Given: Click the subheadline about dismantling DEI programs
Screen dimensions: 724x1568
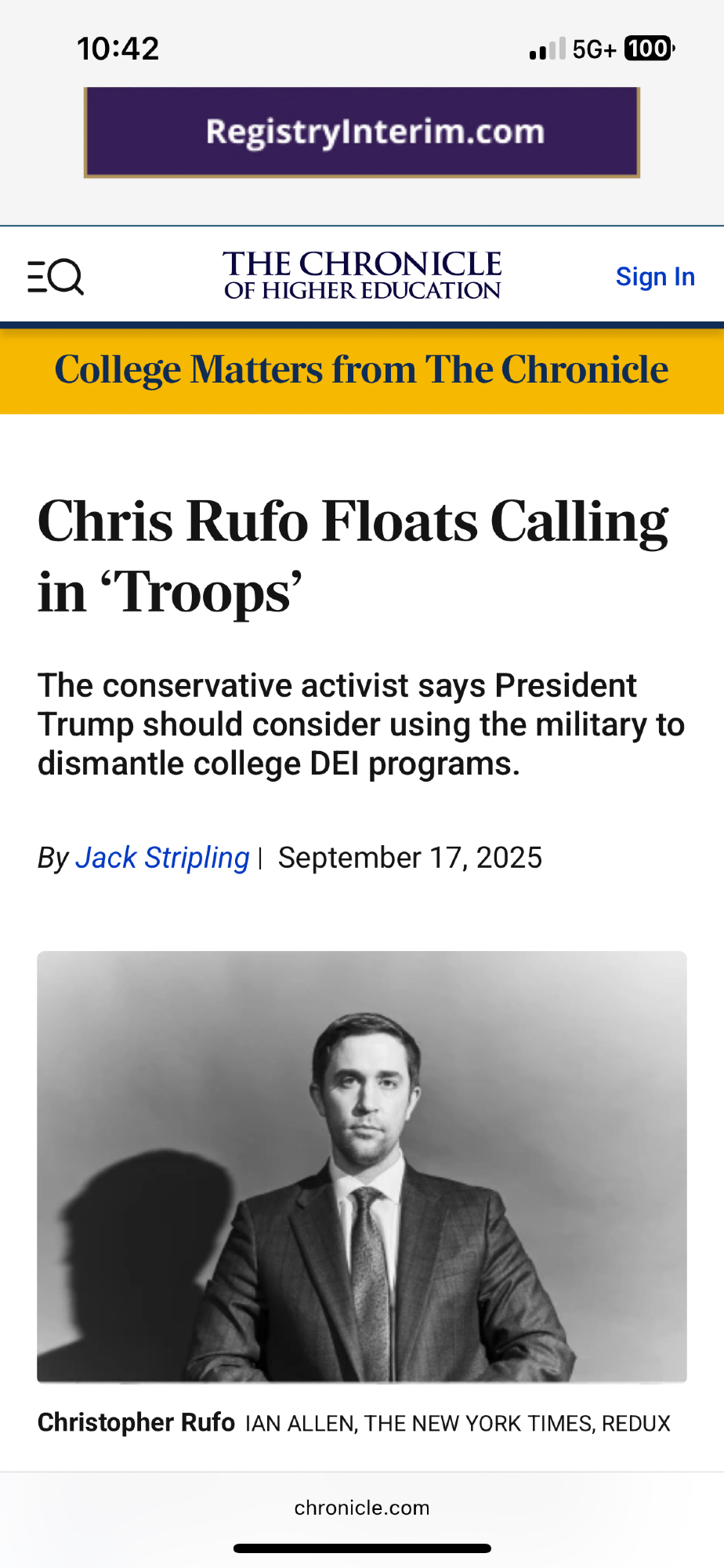Looking at the screenshot, I should (360, 724).
